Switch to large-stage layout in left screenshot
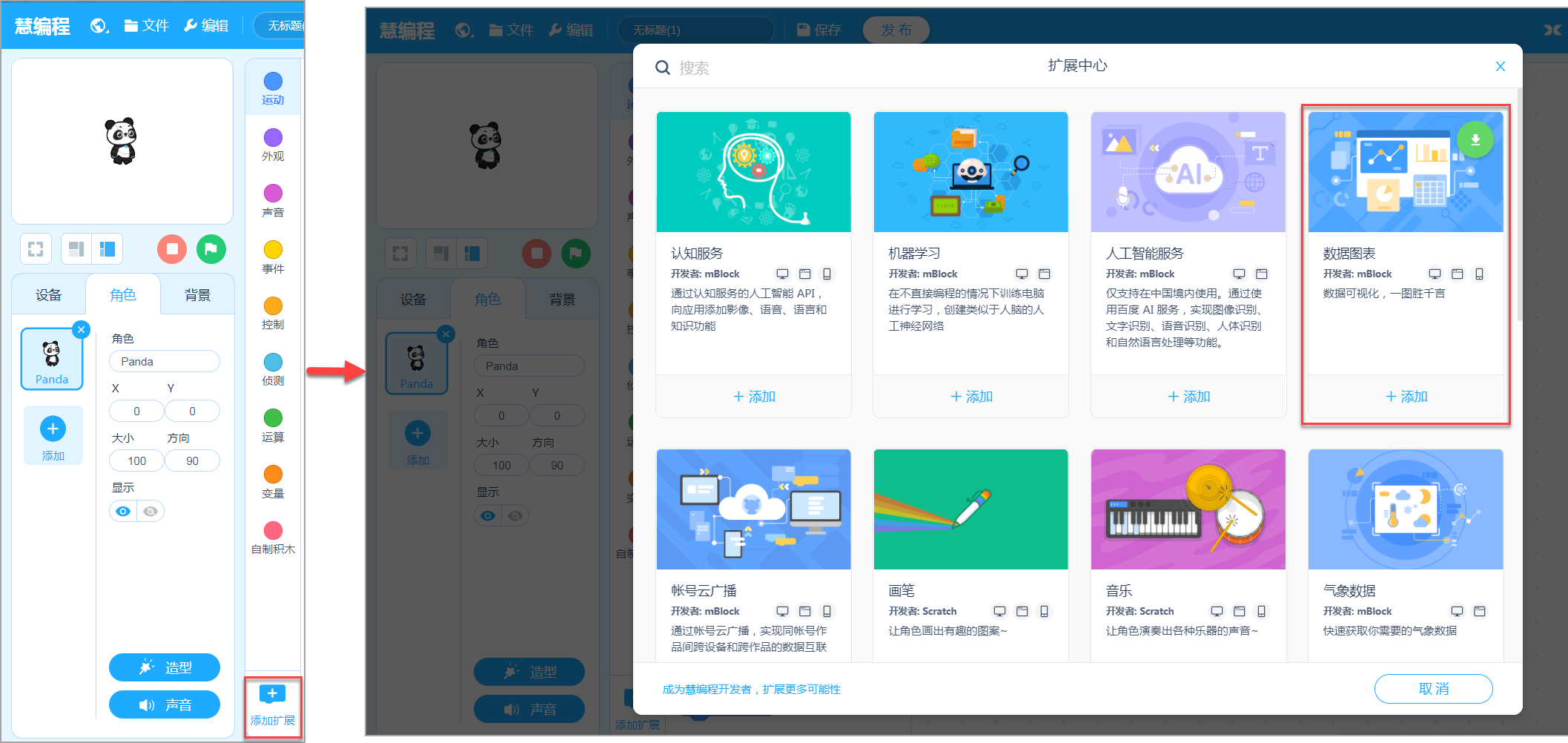The width and height of the screenshot is (1568, 743). (107, 249)
